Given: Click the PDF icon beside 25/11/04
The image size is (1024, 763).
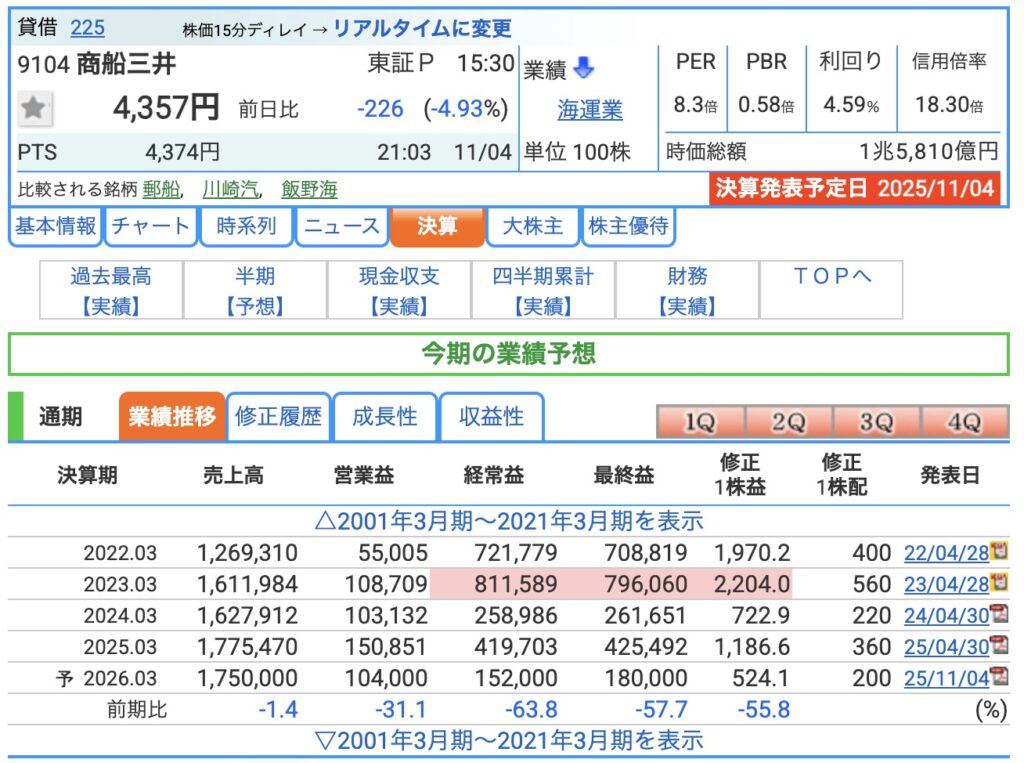Looking at the screenshot, I should coord(998,678).
